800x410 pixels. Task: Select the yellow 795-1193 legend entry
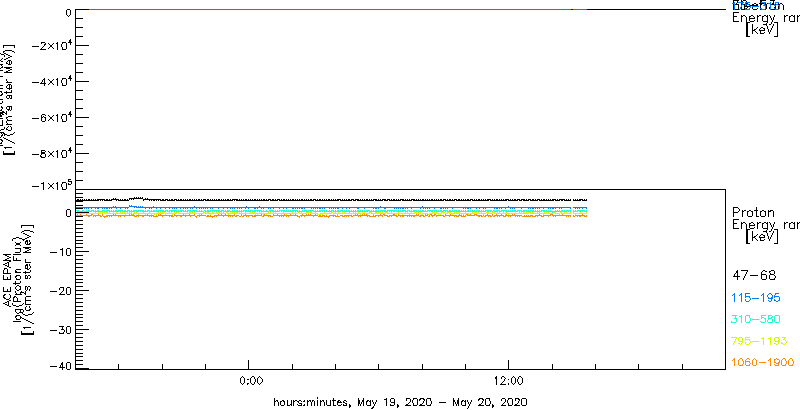pyautogui.click(x=759, y=341)
